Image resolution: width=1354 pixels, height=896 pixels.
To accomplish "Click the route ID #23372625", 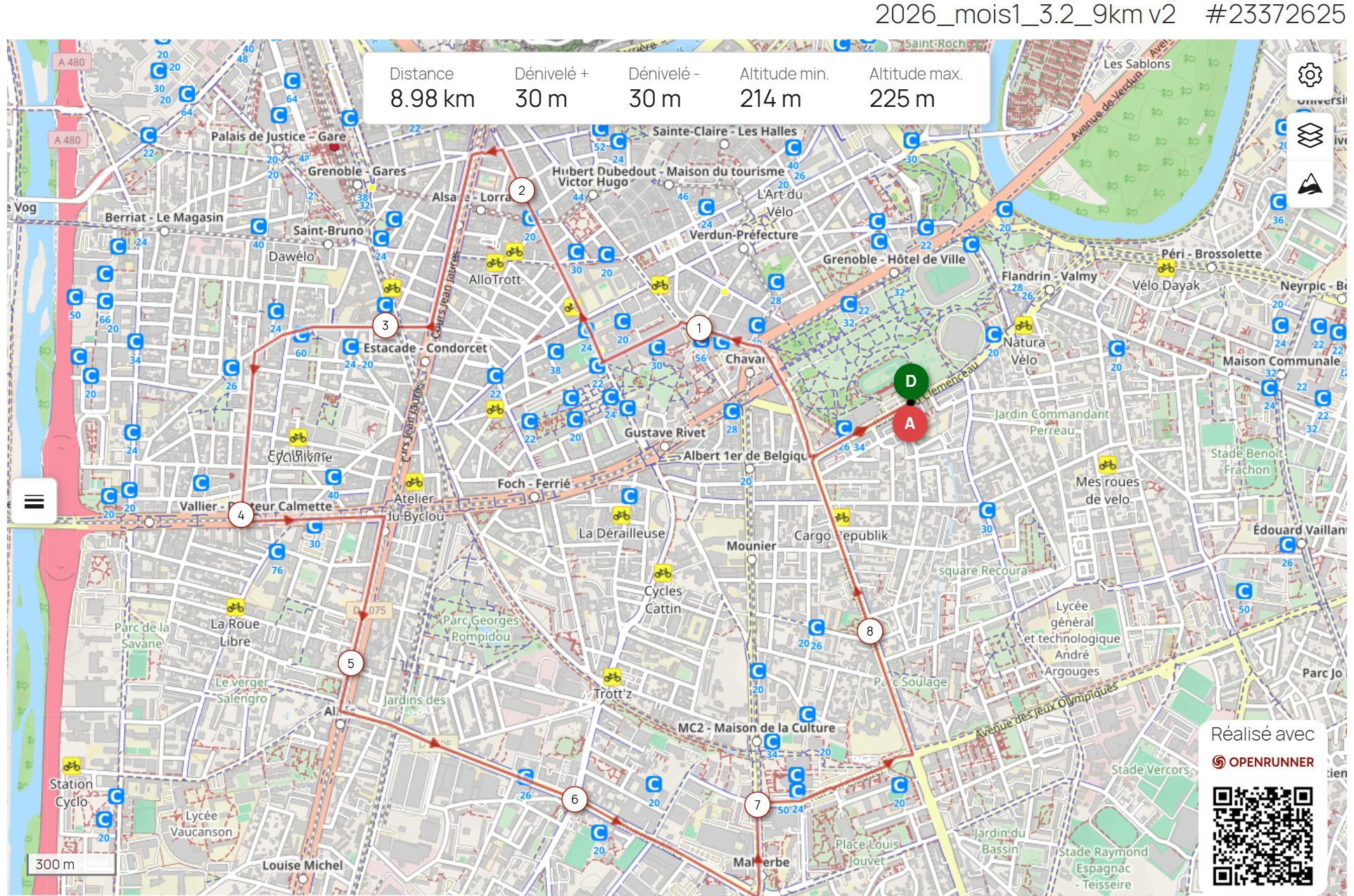I will tap(1276, 15).
